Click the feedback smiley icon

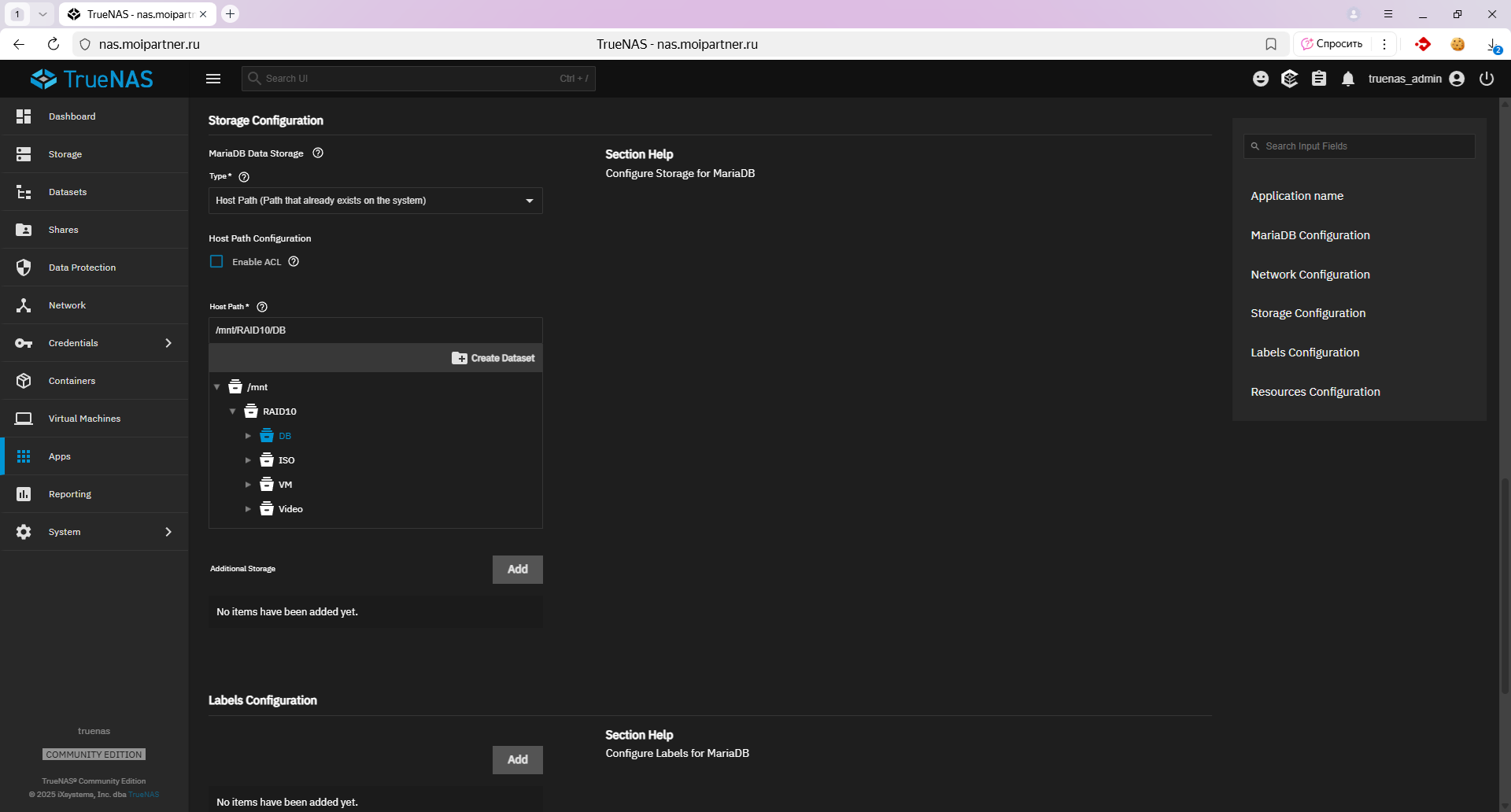1261,79
